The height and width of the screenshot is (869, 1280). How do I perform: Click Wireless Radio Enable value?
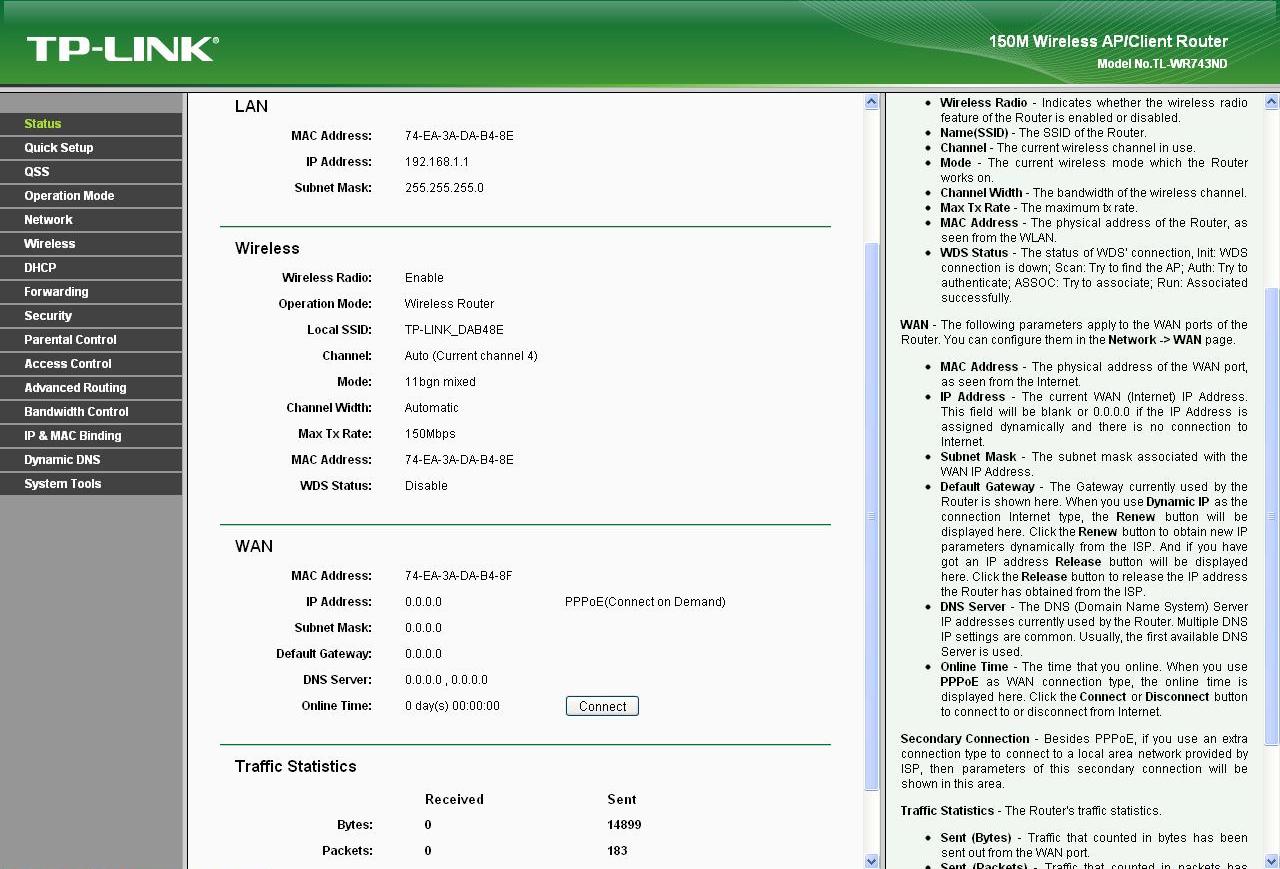[424, 278]
